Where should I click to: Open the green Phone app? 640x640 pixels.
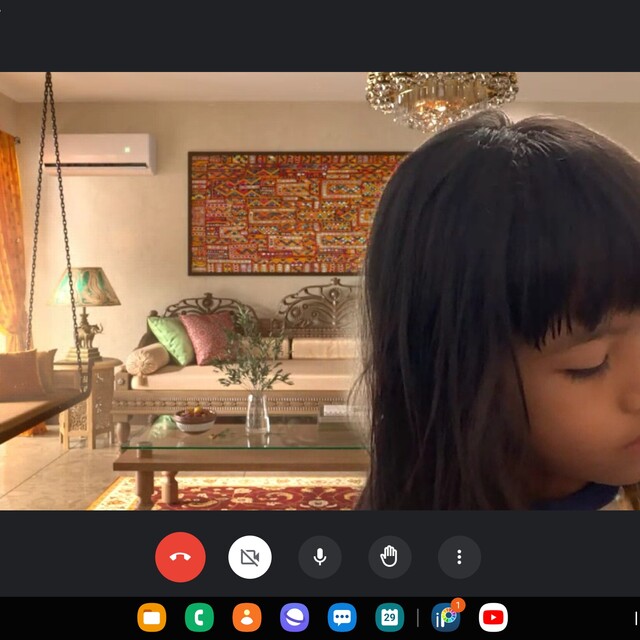(x=199, y=617)
